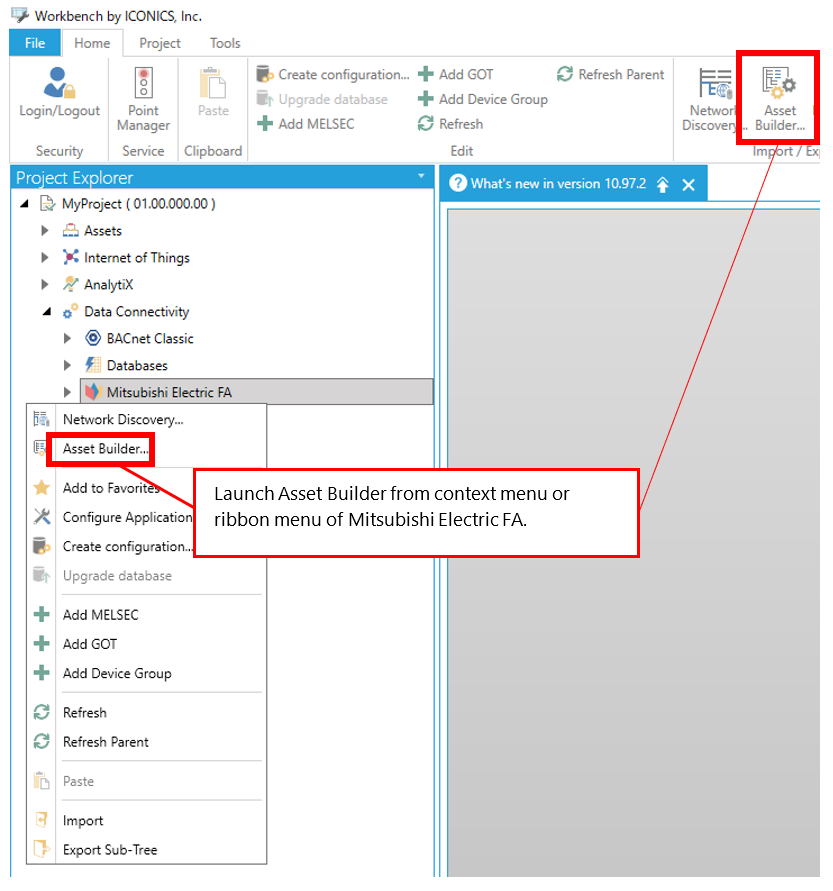This screenshot has width=833, height=891.
Task: Expand the Internet of Things node
Action: click(45, 257)
